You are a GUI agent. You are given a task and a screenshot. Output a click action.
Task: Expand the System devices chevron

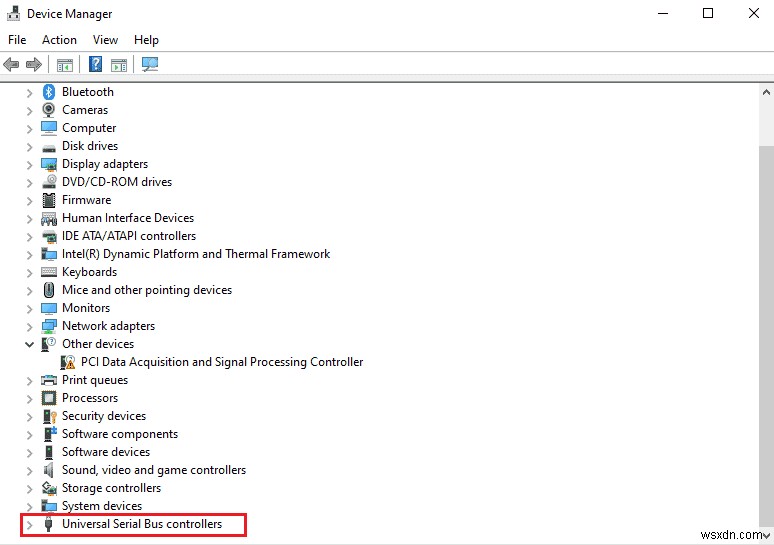click(x=29, y=506)
